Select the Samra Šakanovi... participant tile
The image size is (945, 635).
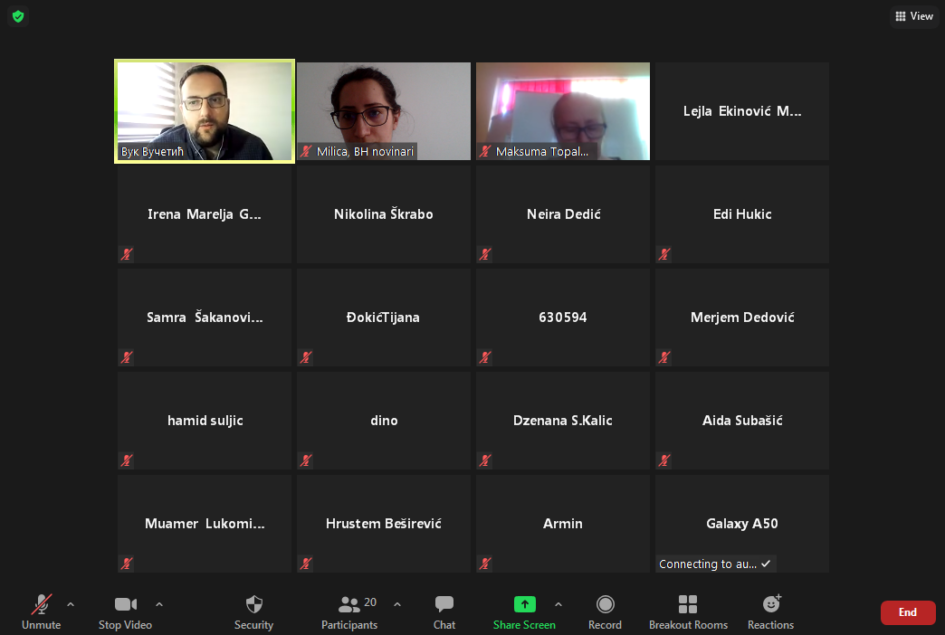pos(204,318)
